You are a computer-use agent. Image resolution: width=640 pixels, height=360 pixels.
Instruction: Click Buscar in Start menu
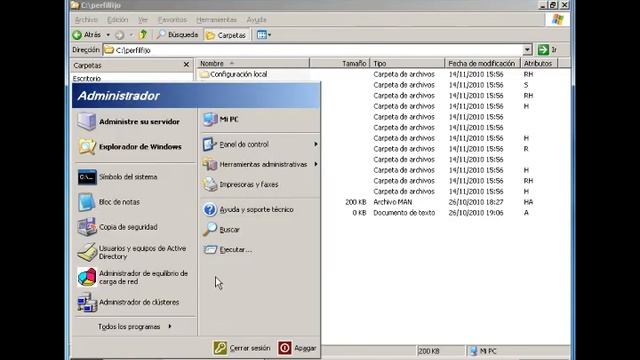[x=222, y=229]
